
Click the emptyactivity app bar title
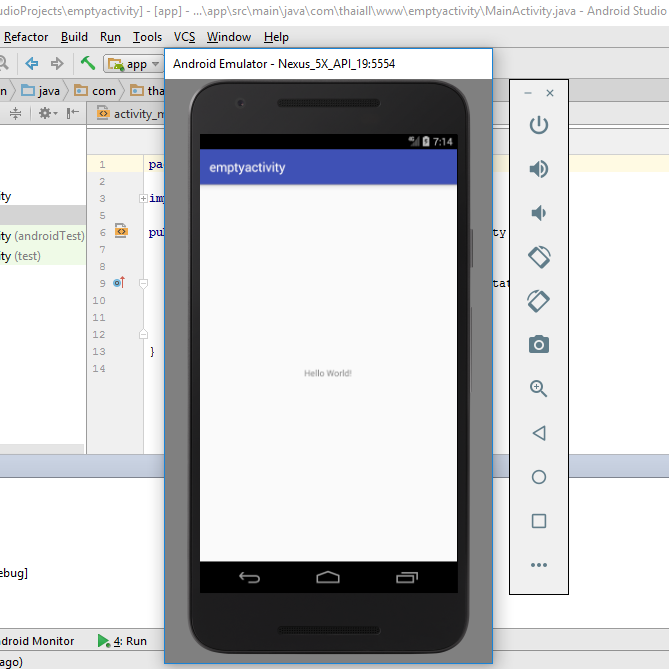tap(247, 167)
